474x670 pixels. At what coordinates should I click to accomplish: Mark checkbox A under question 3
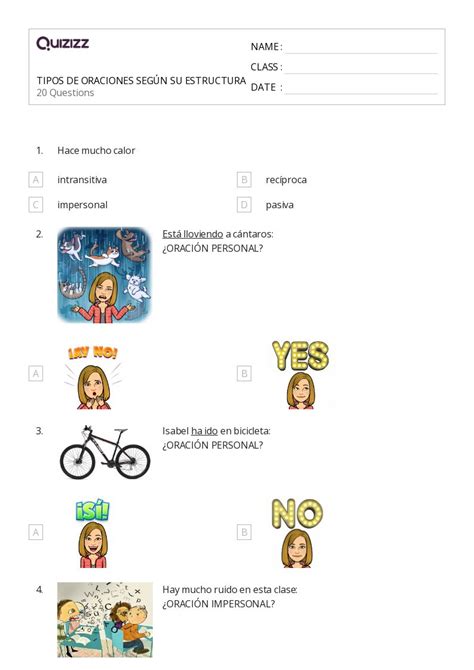tap(36, 532)
